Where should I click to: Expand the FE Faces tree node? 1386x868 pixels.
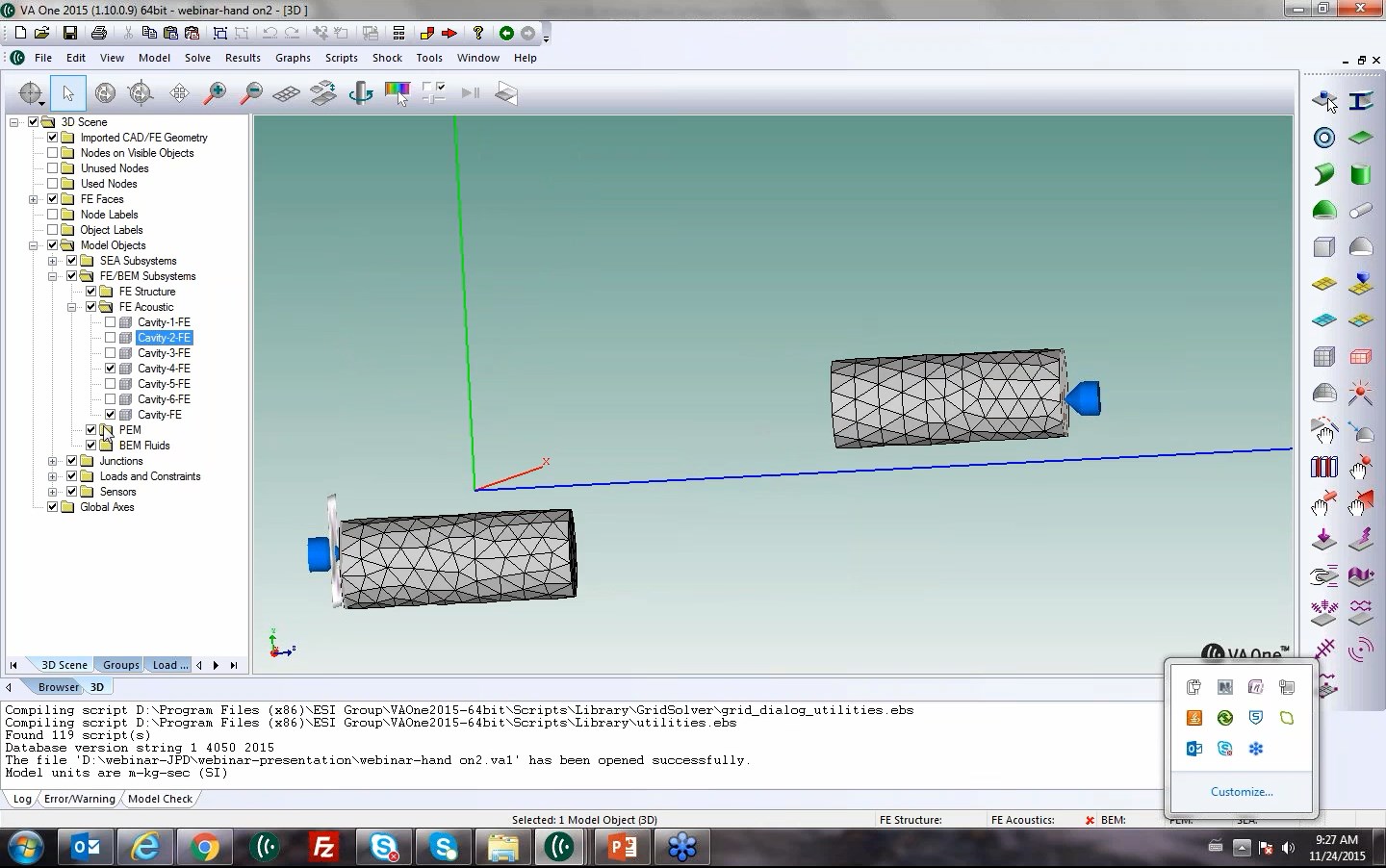click(33, 199)
